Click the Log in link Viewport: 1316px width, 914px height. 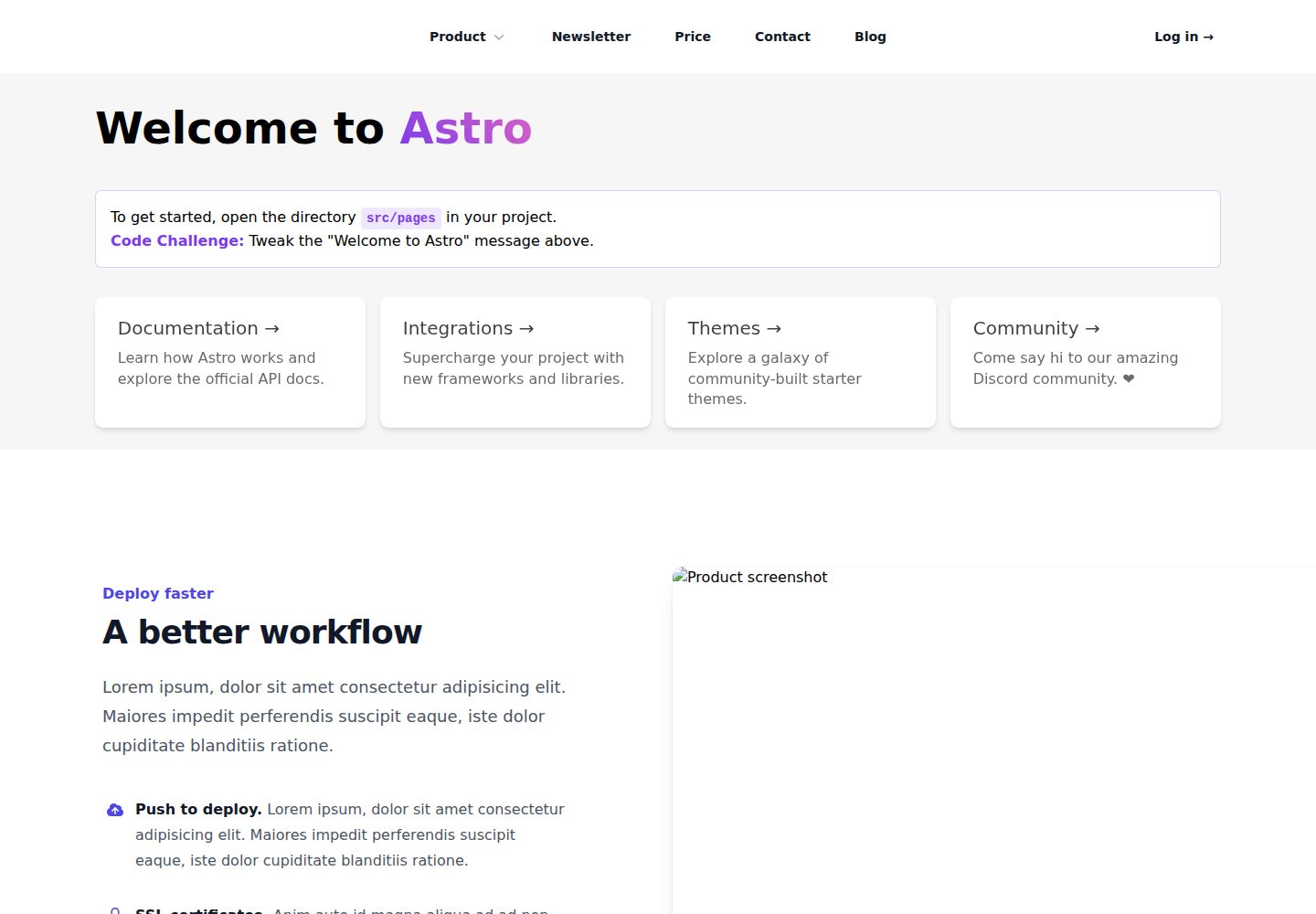(1183, 37)
